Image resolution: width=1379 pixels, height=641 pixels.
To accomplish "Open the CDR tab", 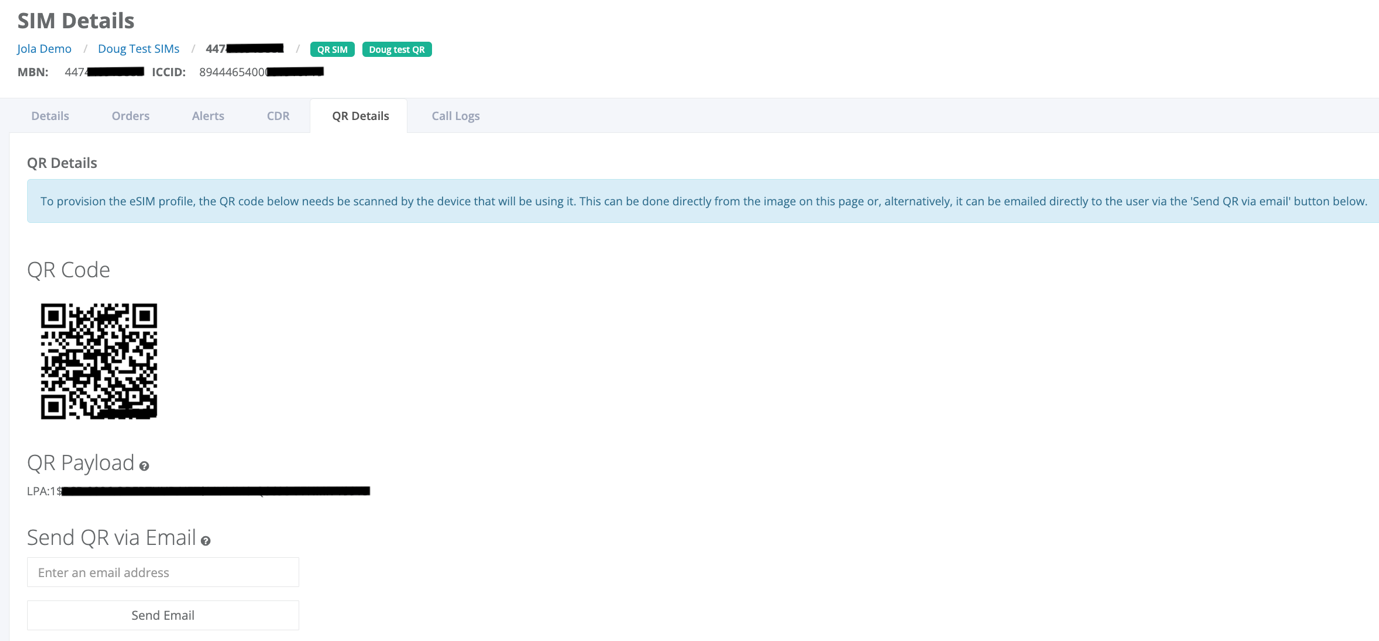I will pos(278,116).
